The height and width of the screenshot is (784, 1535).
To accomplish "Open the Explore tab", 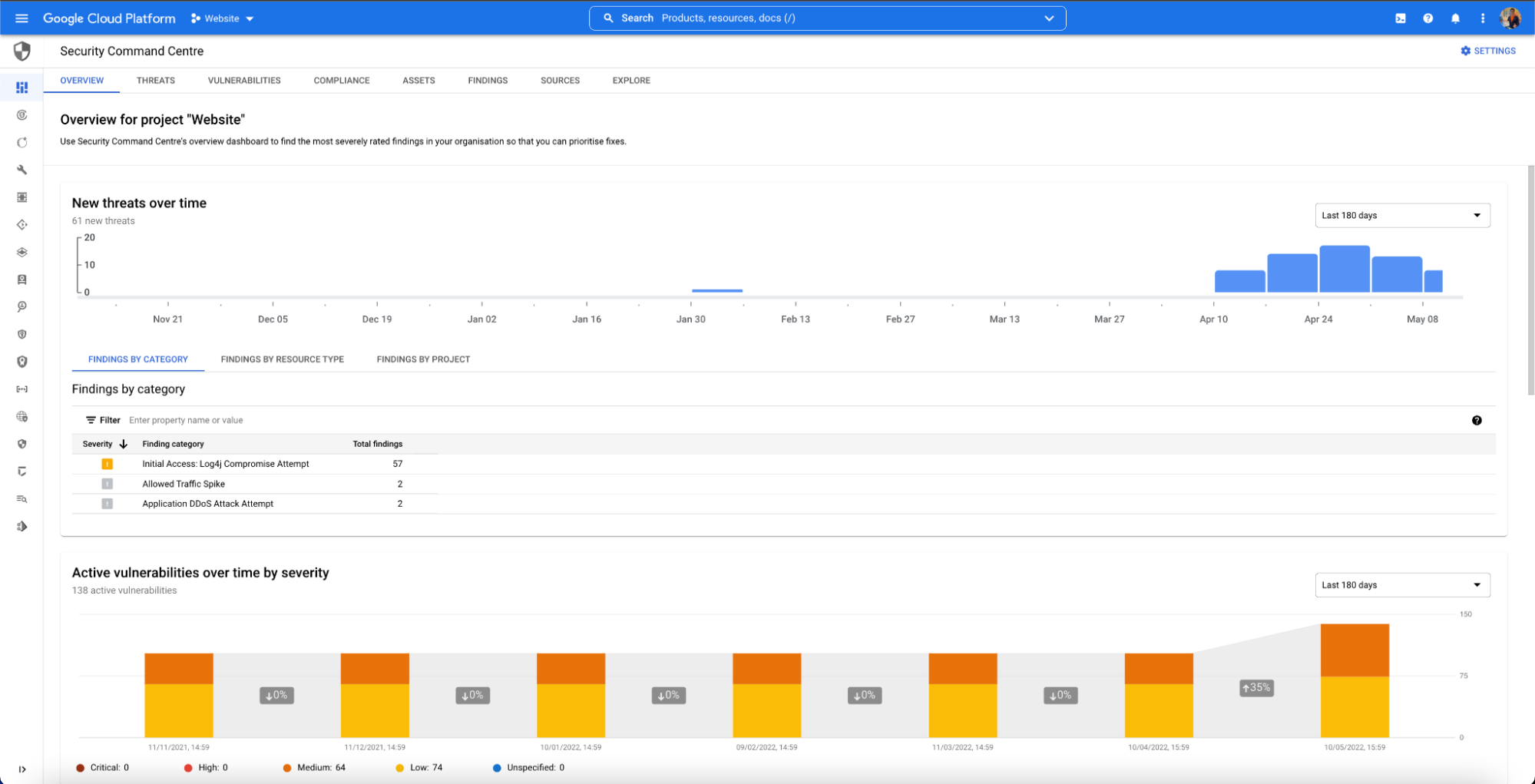I will click(631, 81).
